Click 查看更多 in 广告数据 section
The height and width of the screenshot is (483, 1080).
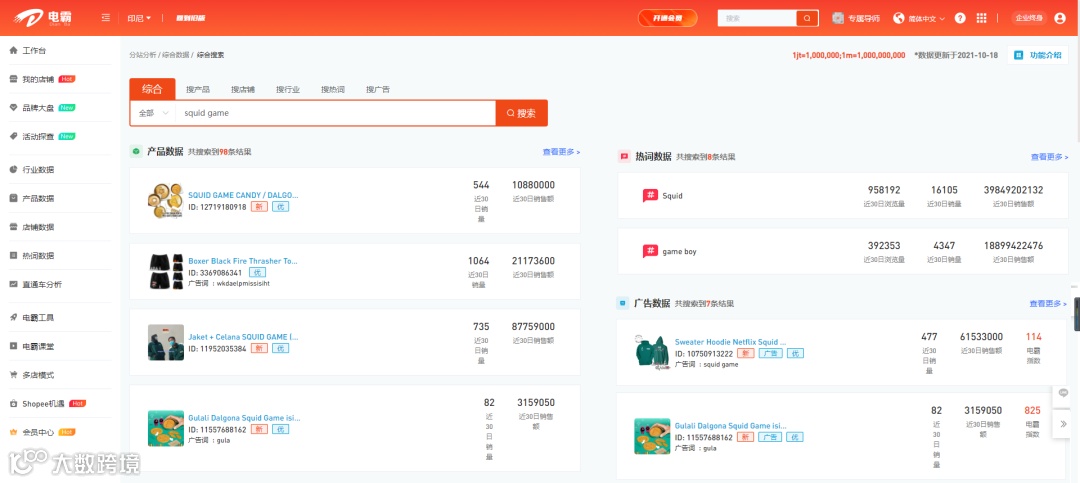1048,304
